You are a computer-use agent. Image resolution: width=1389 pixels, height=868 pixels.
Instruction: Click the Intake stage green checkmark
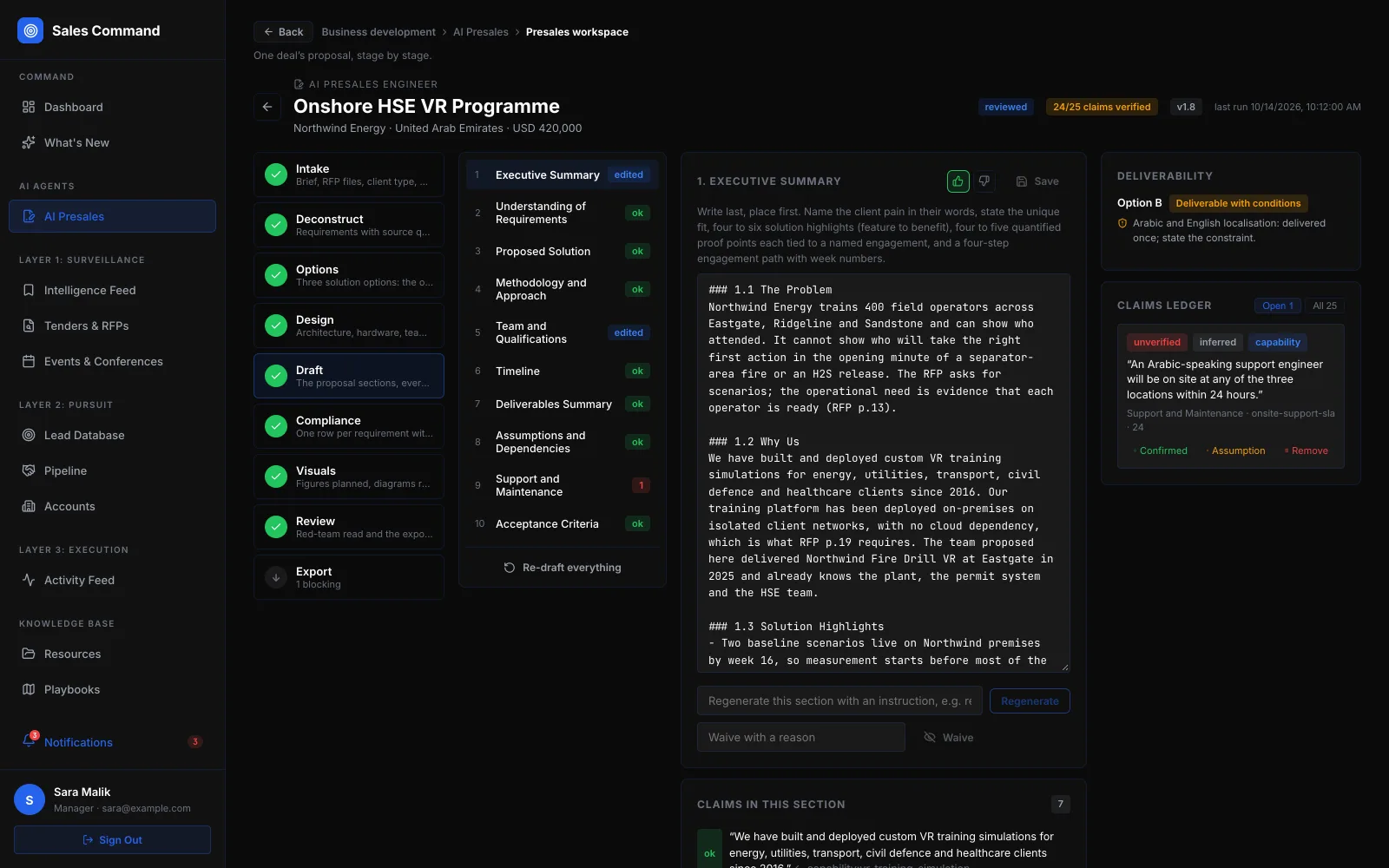[x=276, y=174]
